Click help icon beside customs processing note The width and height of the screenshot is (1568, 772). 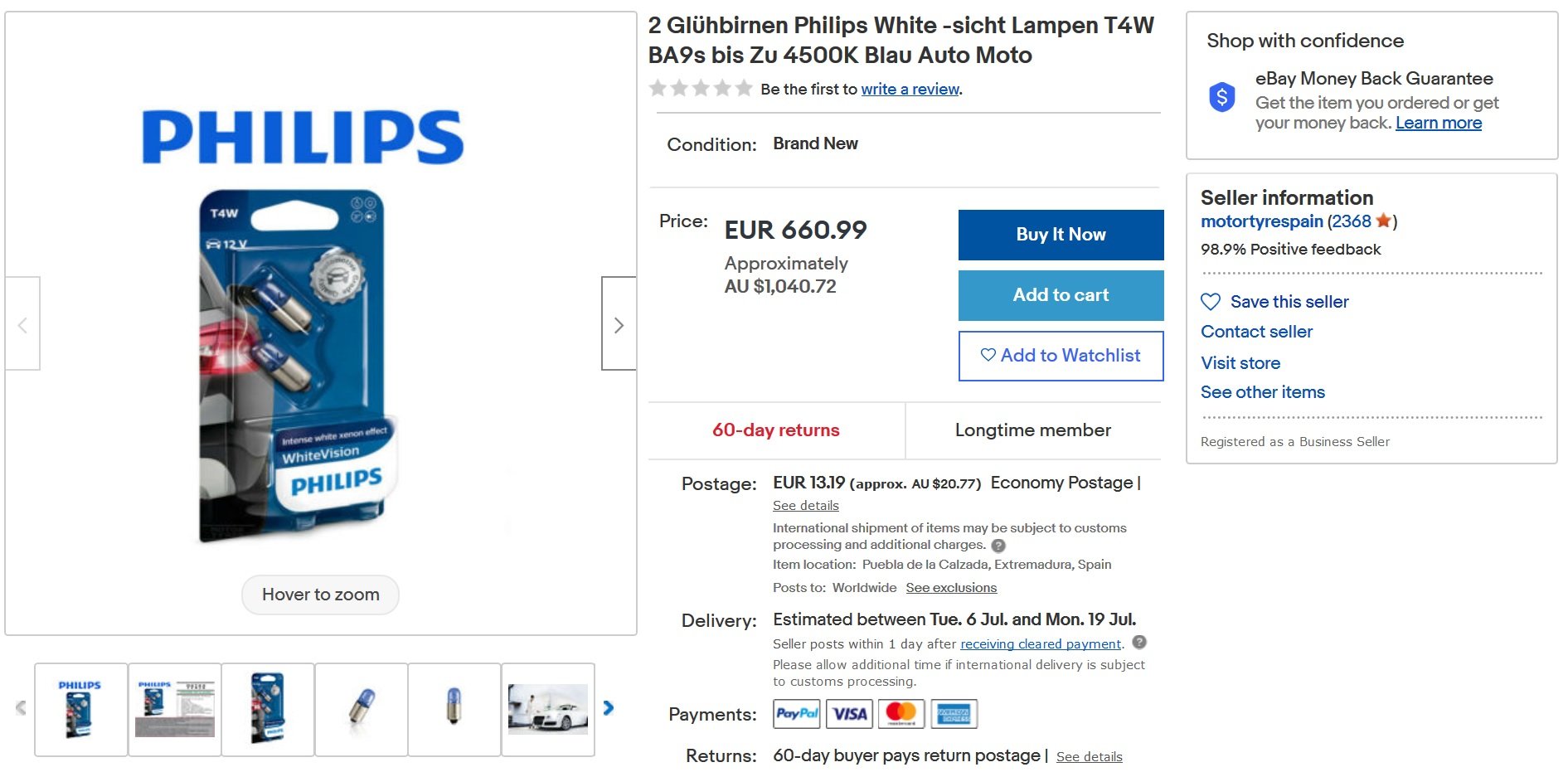coord(998,546)
